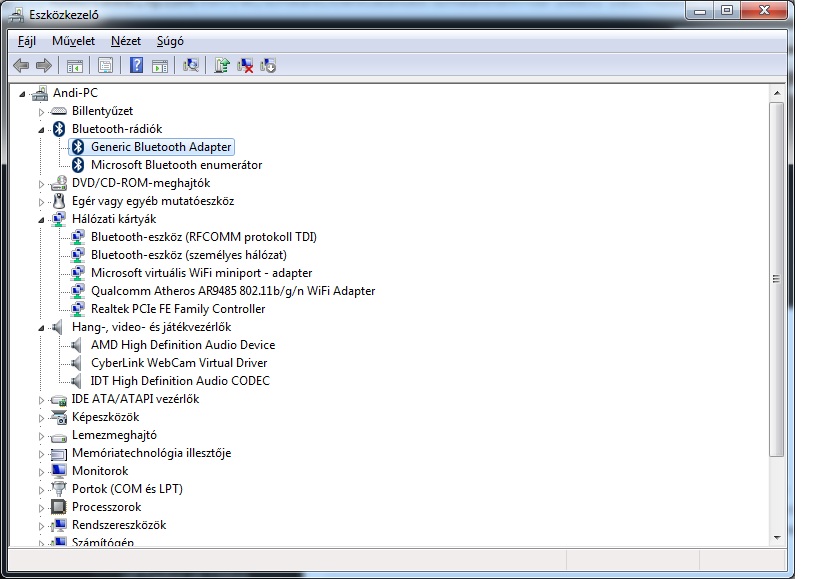Close the Eszközkezelő window
819x579 pixels.
(x=764, y=11)
